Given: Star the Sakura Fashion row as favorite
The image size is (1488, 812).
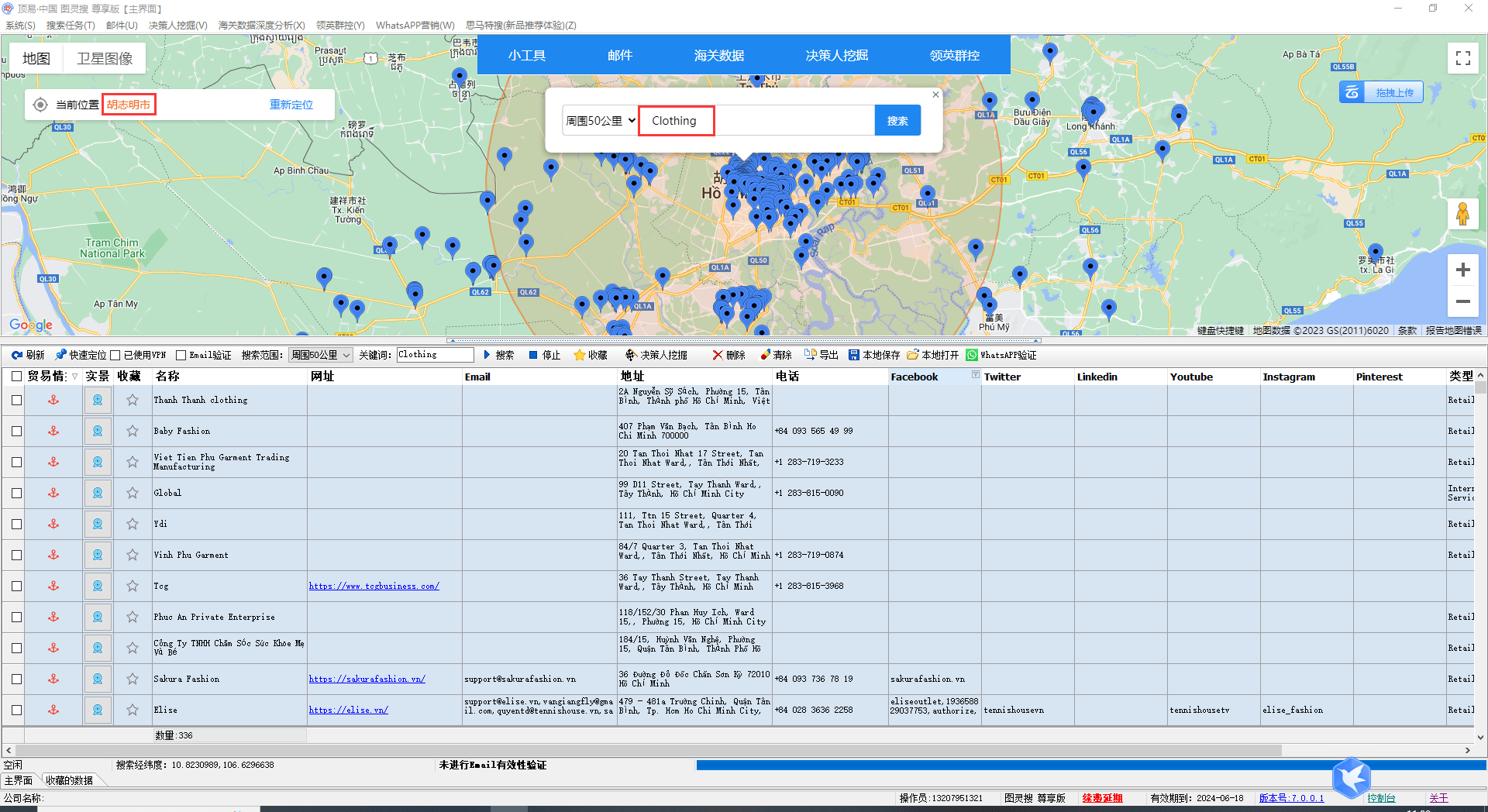Looking at the screenshot, I should click(133, 679).
